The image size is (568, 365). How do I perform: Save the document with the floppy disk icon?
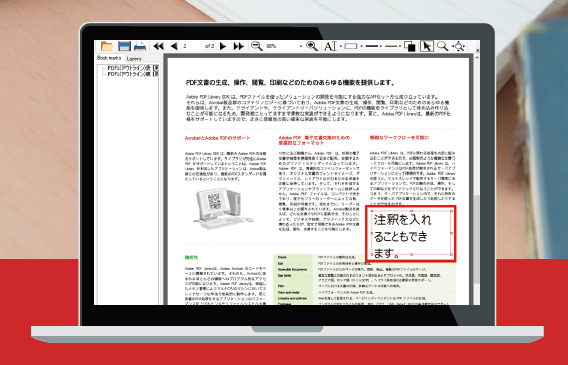click(124, 46)
